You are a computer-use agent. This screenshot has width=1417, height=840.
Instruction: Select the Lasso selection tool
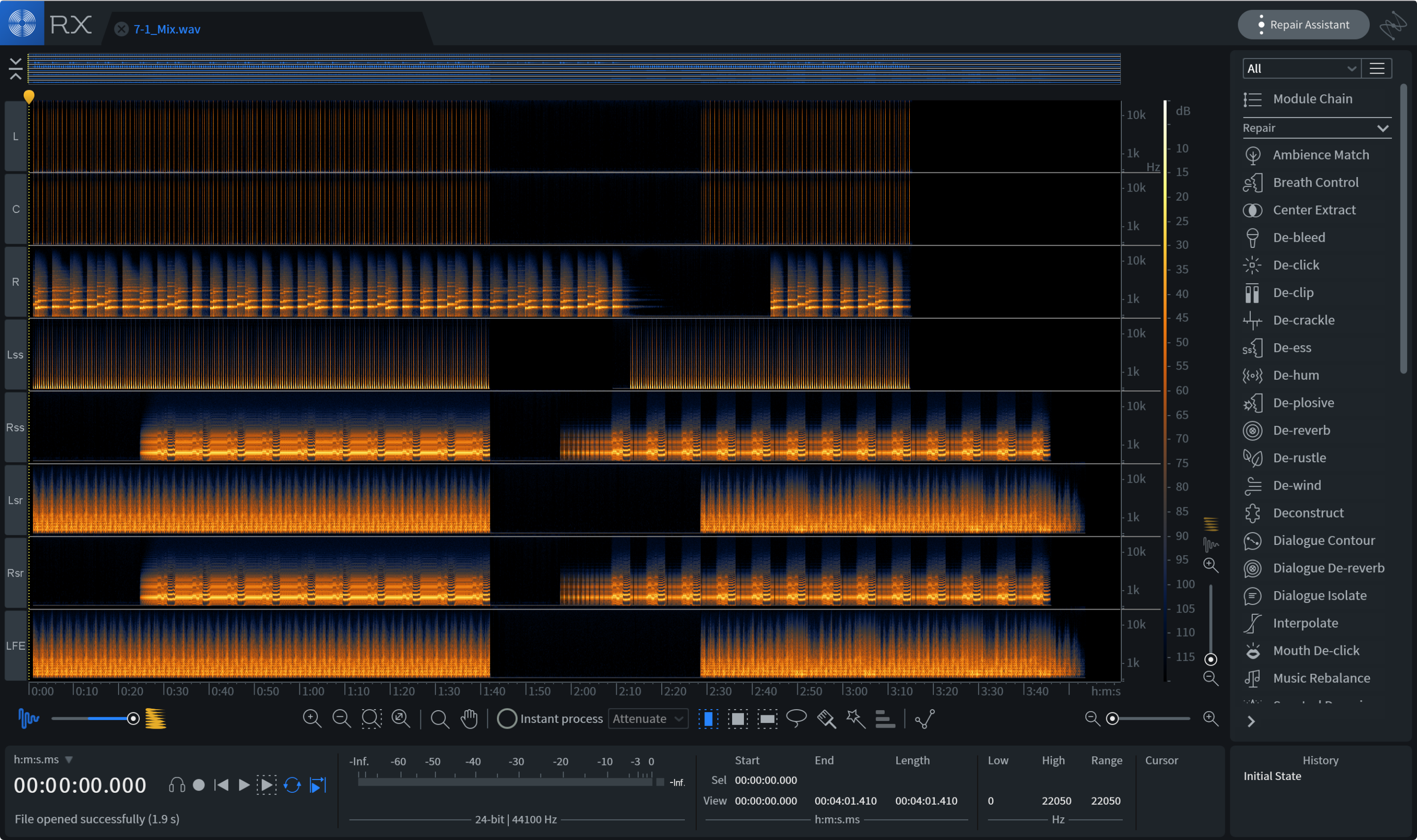coord(796,718)
